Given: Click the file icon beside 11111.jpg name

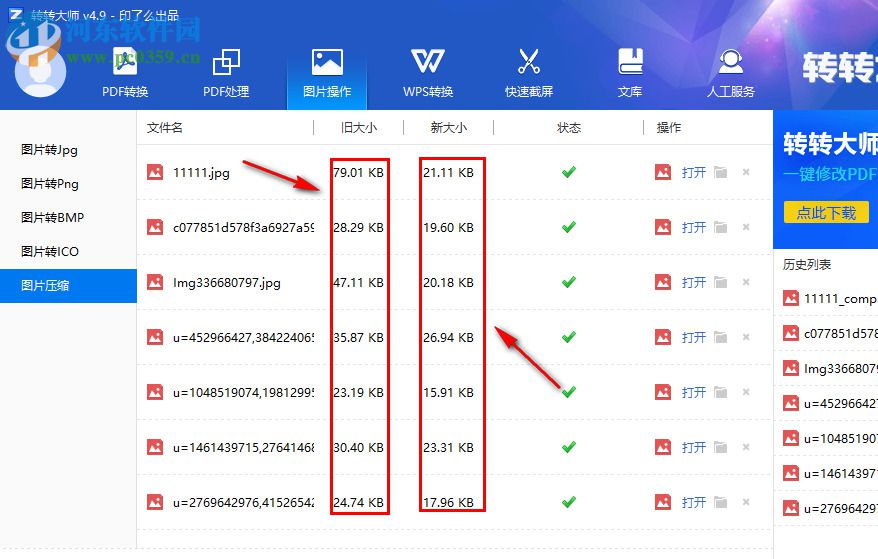Looking at the screenshot, I should point(155,172).
